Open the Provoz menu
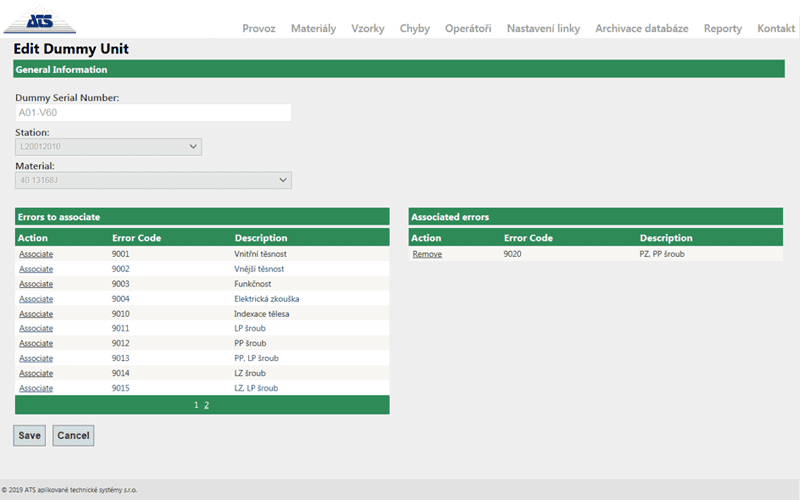Viewport: 800px width, 500px height. click(x=259, y=28)
